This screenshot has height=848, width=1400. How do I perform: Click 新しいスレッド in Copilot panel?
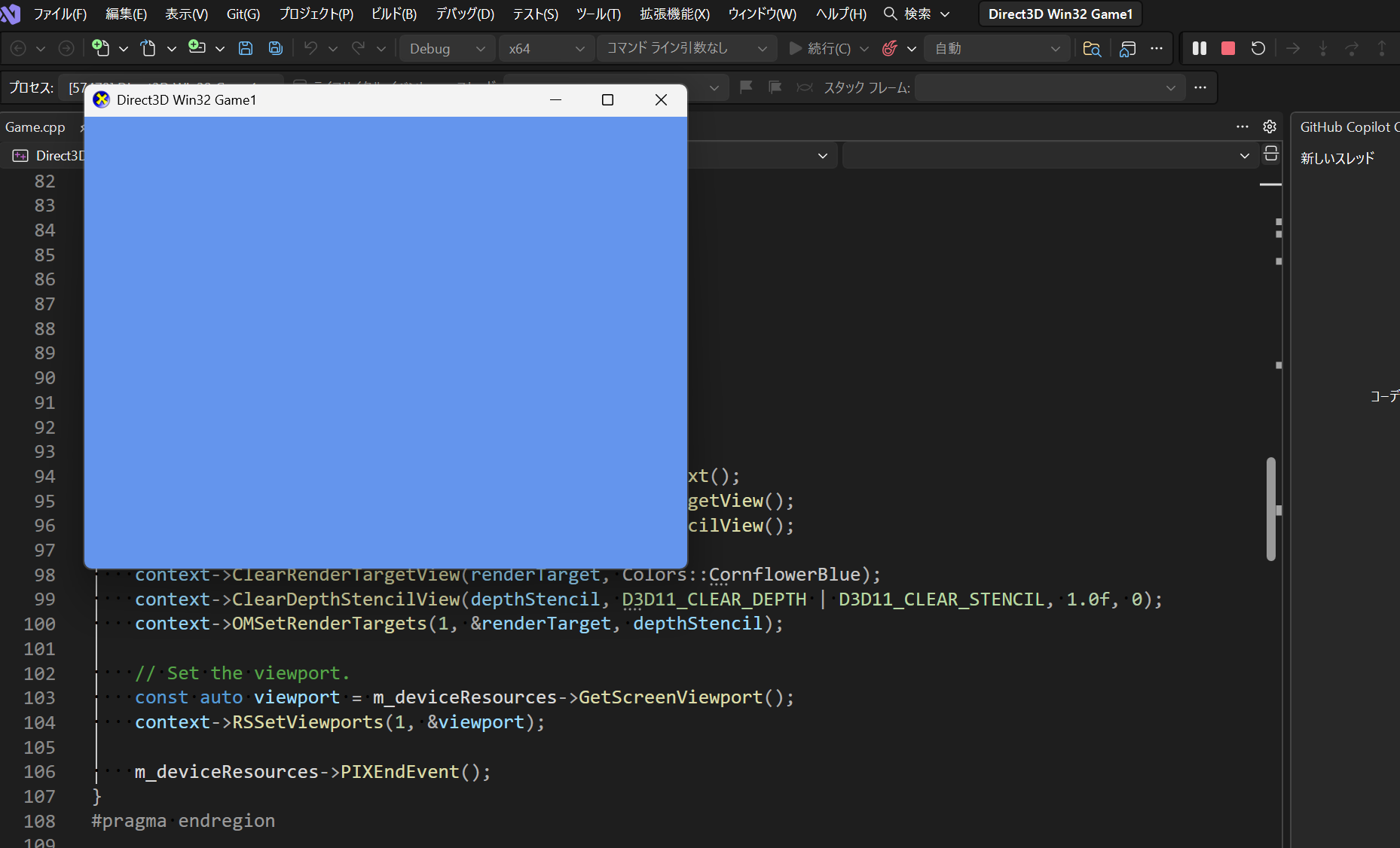[x=1337, y=158]
